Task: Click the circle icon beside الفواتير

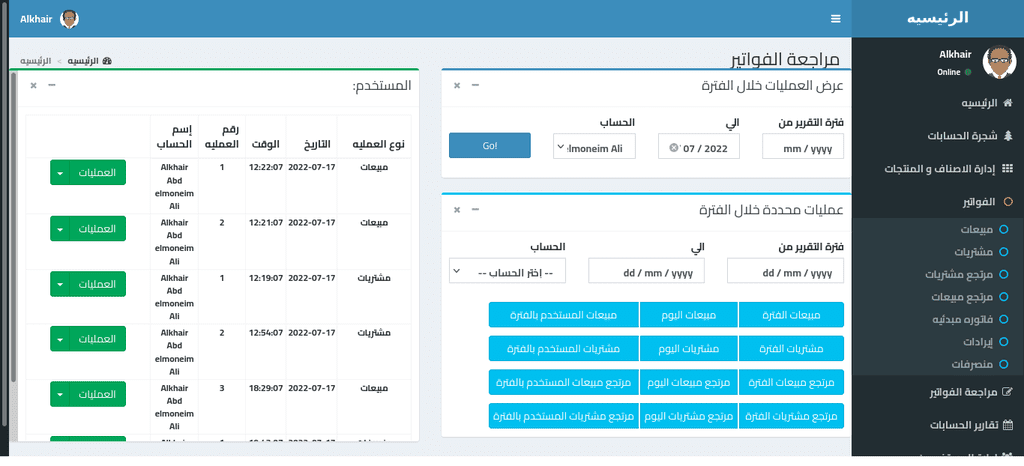Action: tap(1008, 202)
